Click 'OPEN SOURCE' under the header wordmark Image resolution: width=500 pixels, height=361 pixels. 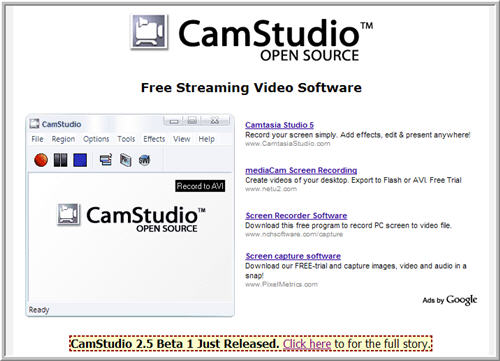pos(310,56)
